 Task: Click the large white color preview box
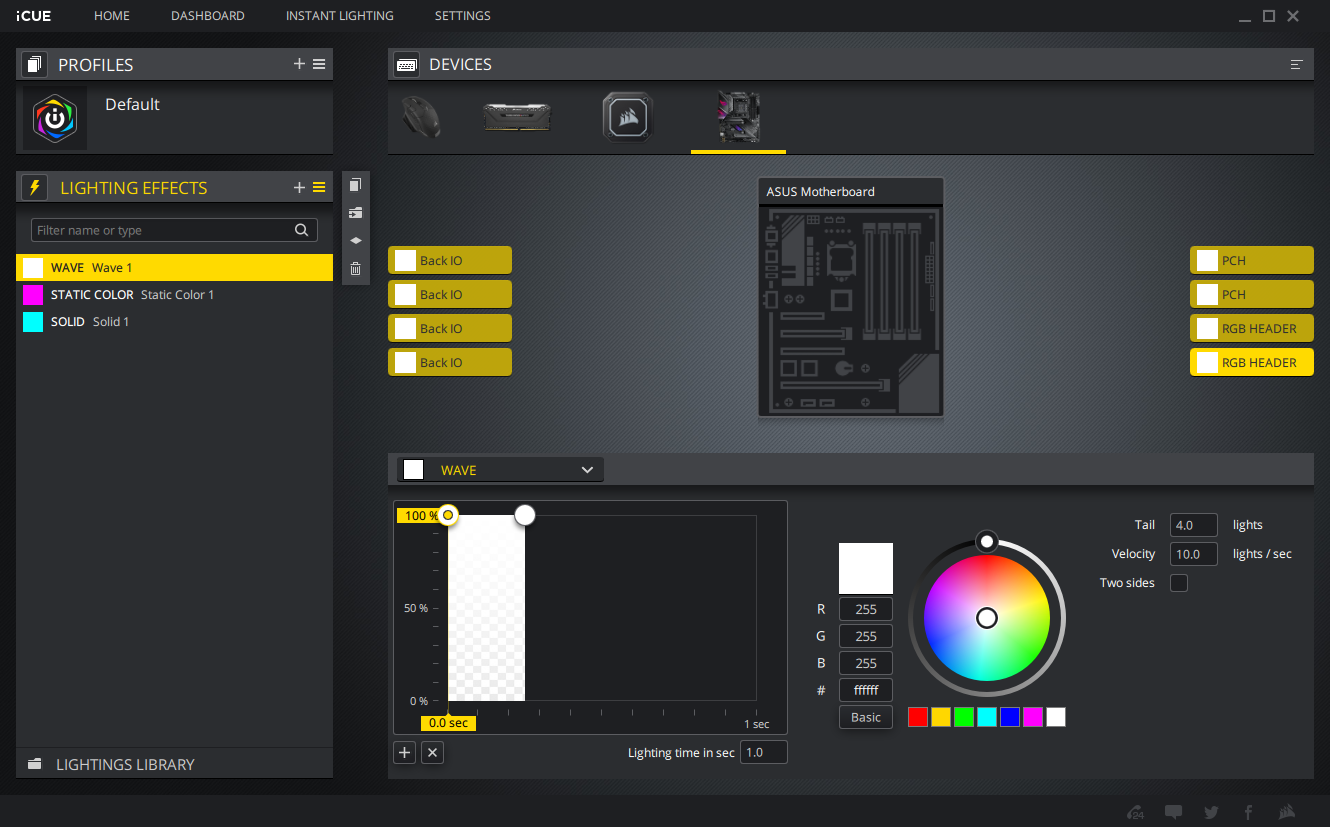[x=866, y=569]
